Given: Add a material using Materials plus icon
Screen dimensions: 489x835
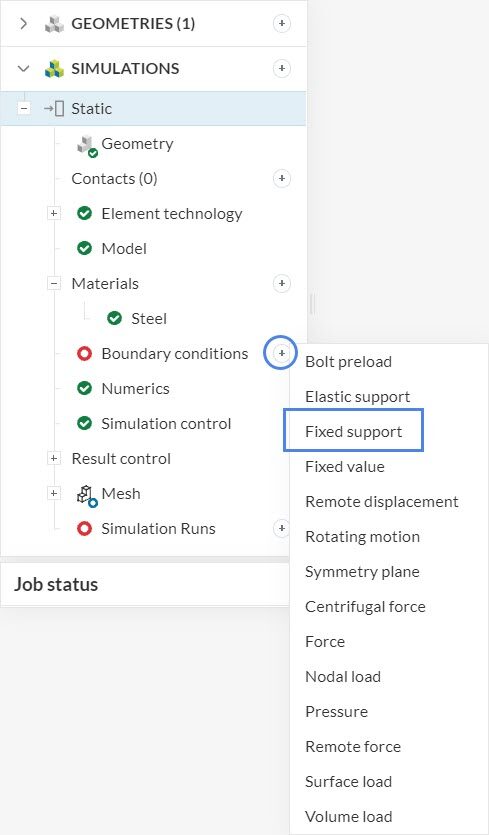Looking at the screenshot, I should click(282, 283).
